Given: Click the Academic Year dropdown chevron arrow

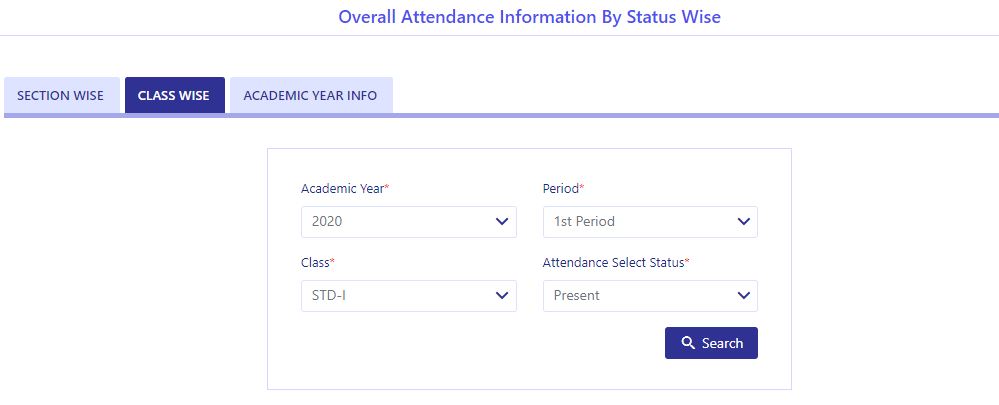Looking at the screenshot, I should 502,222.
